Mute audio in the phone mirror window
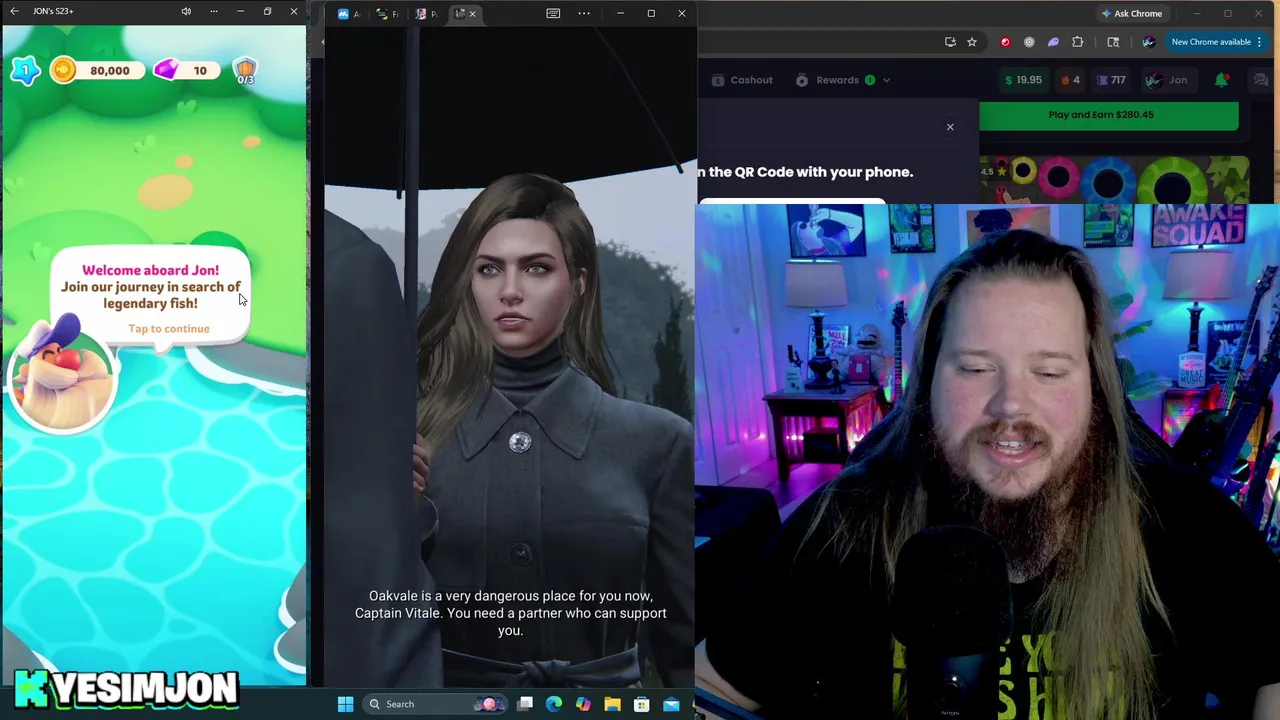Image resolution: width=1280 pixels, height=720 pixels. tap(186, 11)
